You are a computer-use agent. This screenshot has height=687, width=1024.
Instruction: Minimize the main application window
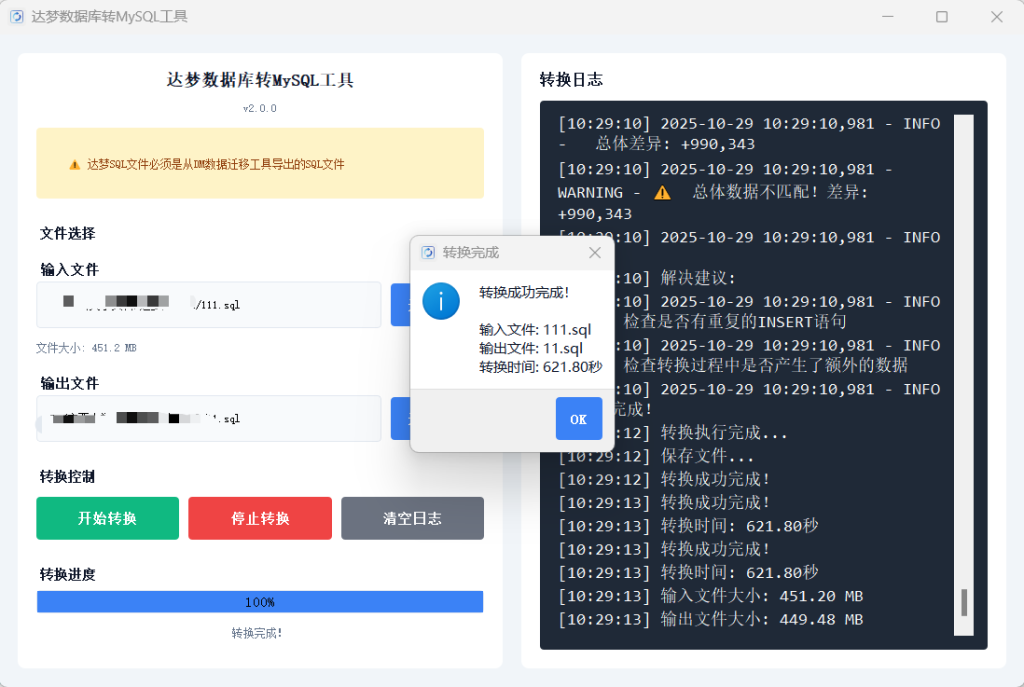point(887,17)
